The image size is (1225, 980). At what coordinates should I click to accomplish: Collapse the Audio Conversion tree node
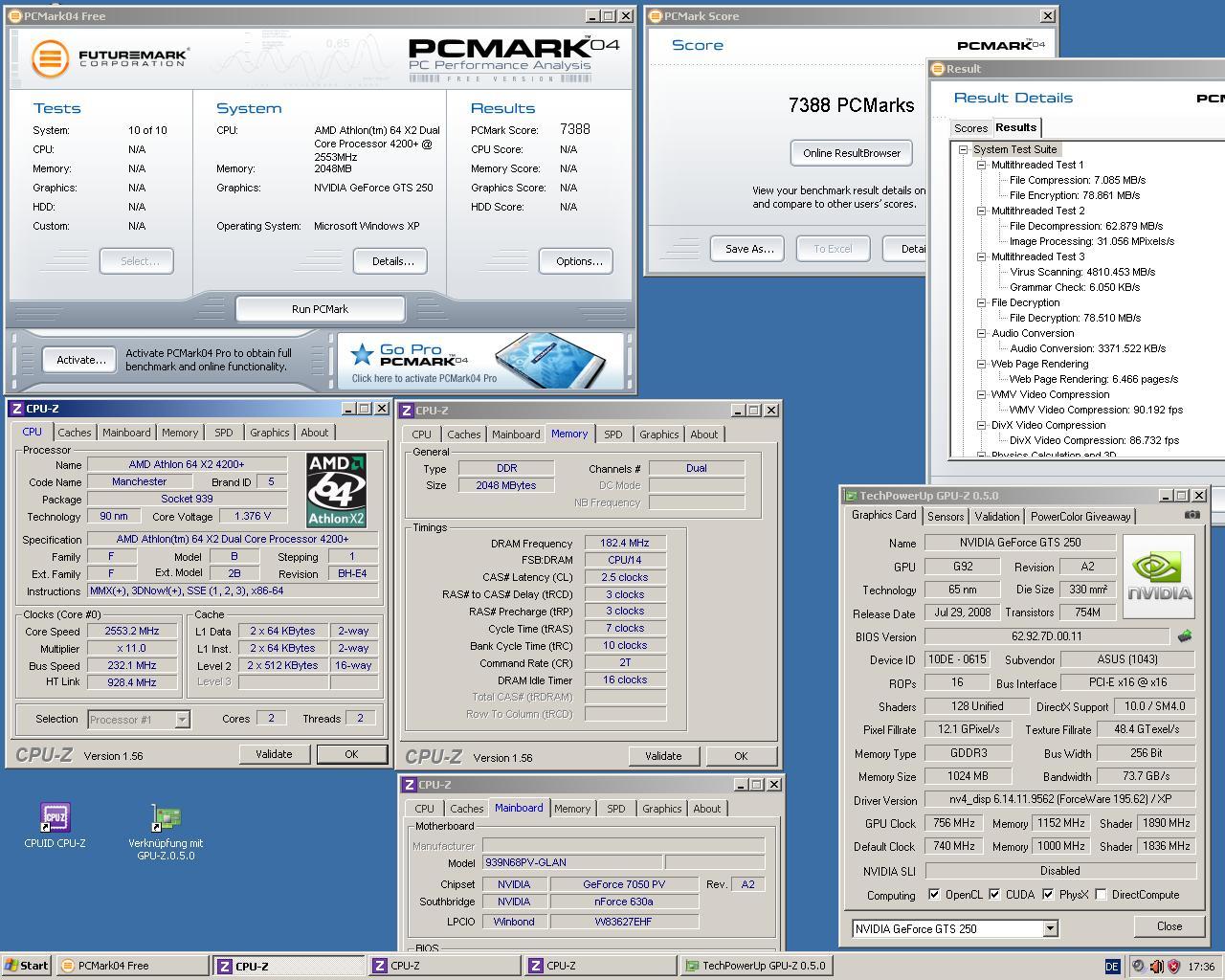(x=981, y=333)
